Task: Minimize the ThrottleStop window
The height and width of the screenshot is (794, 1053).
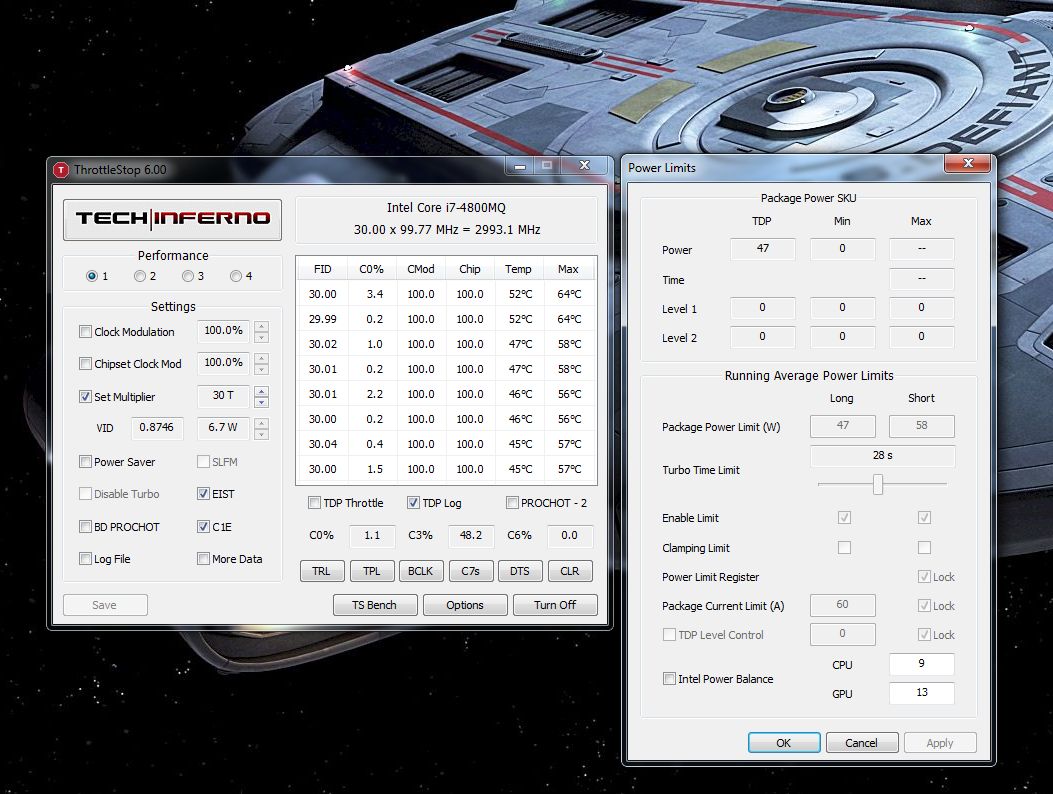Action: coord(520,165)
